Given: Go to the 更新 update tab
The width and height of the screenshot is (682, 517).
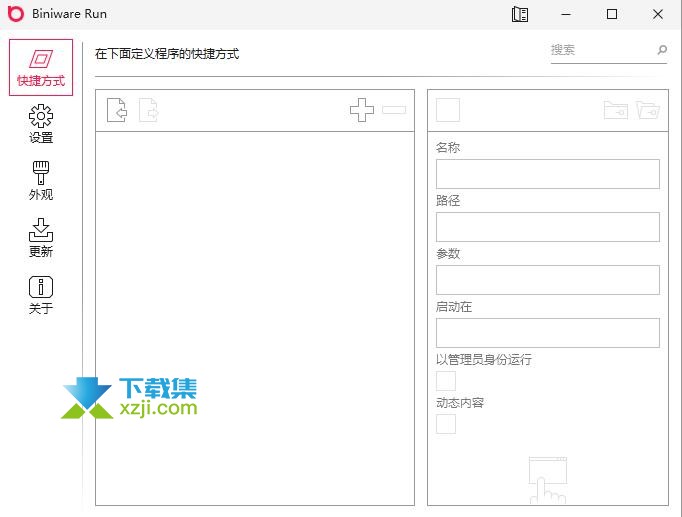Looking at the screenshot, I should click(41, 238).
